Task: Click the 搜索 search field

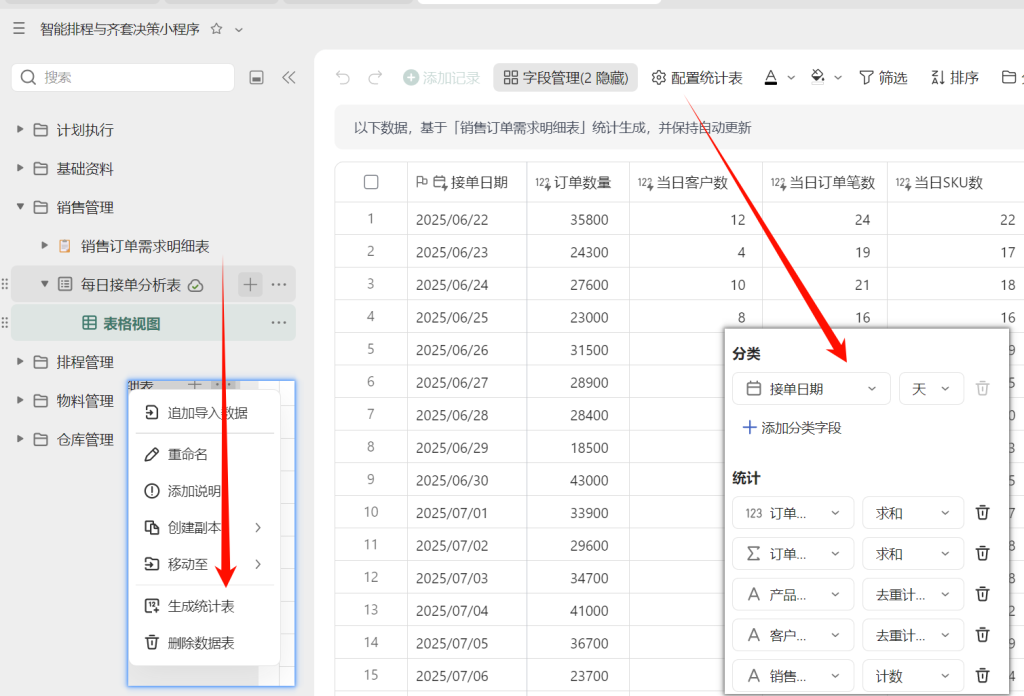Action: (123, 77)
